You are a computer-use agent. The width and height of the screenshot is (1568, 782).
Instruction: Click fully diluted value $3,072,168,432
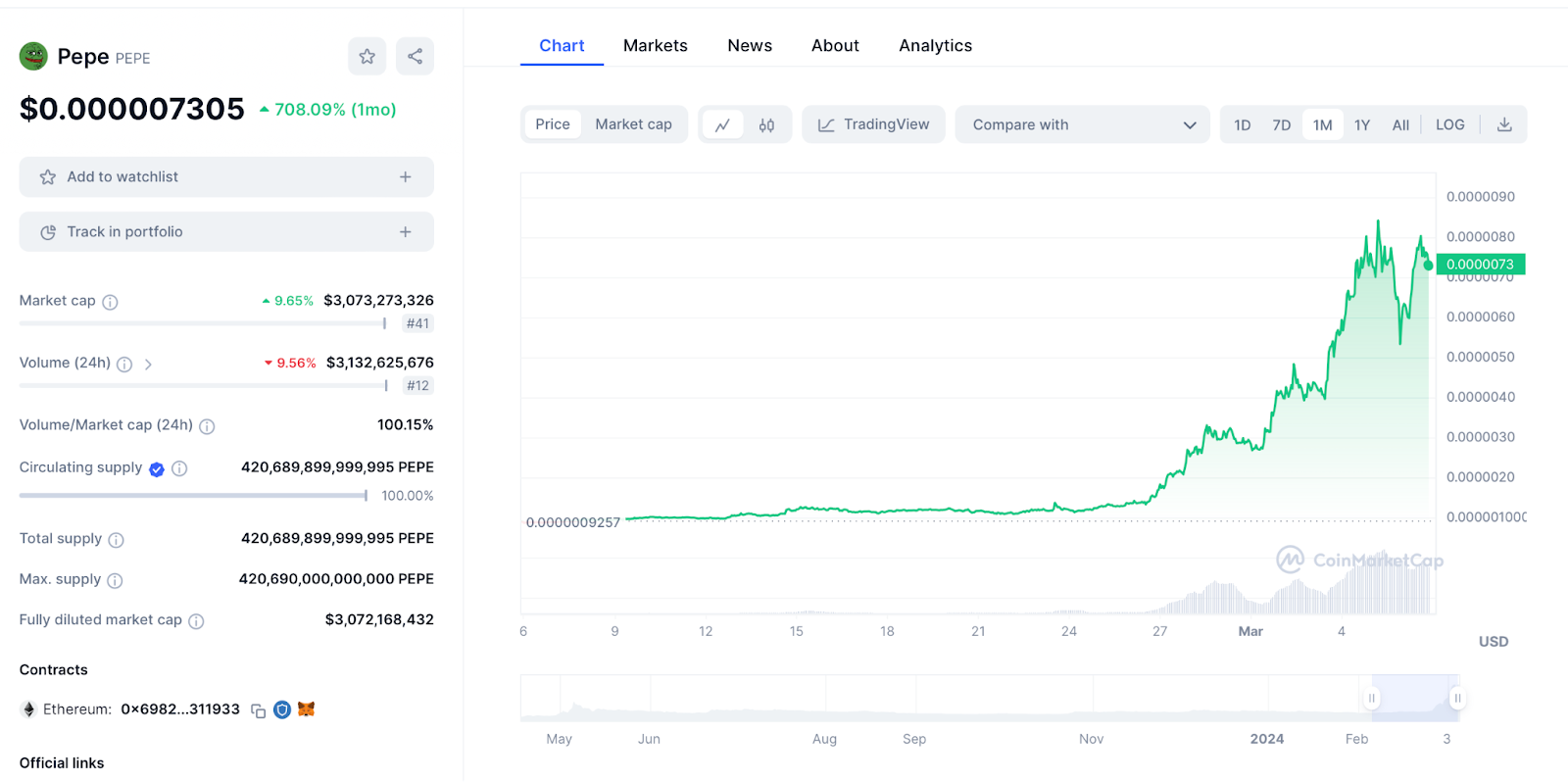(x=379, y=619)
